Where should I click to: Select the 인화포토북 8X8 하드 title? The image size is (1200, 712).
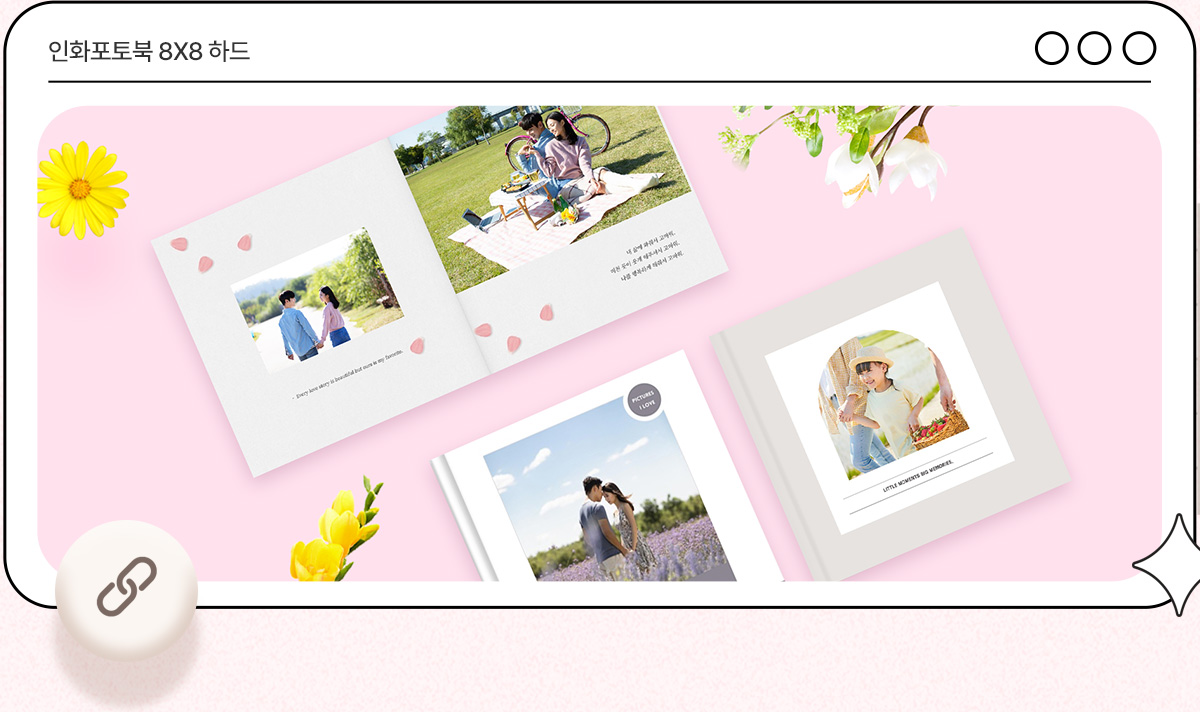click(149, 51)
